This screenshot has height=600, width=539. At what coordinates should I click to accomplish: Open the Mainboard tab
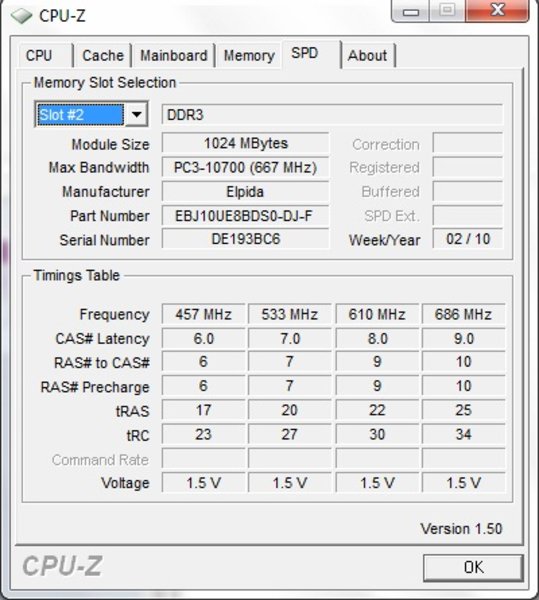click(174, 55)
